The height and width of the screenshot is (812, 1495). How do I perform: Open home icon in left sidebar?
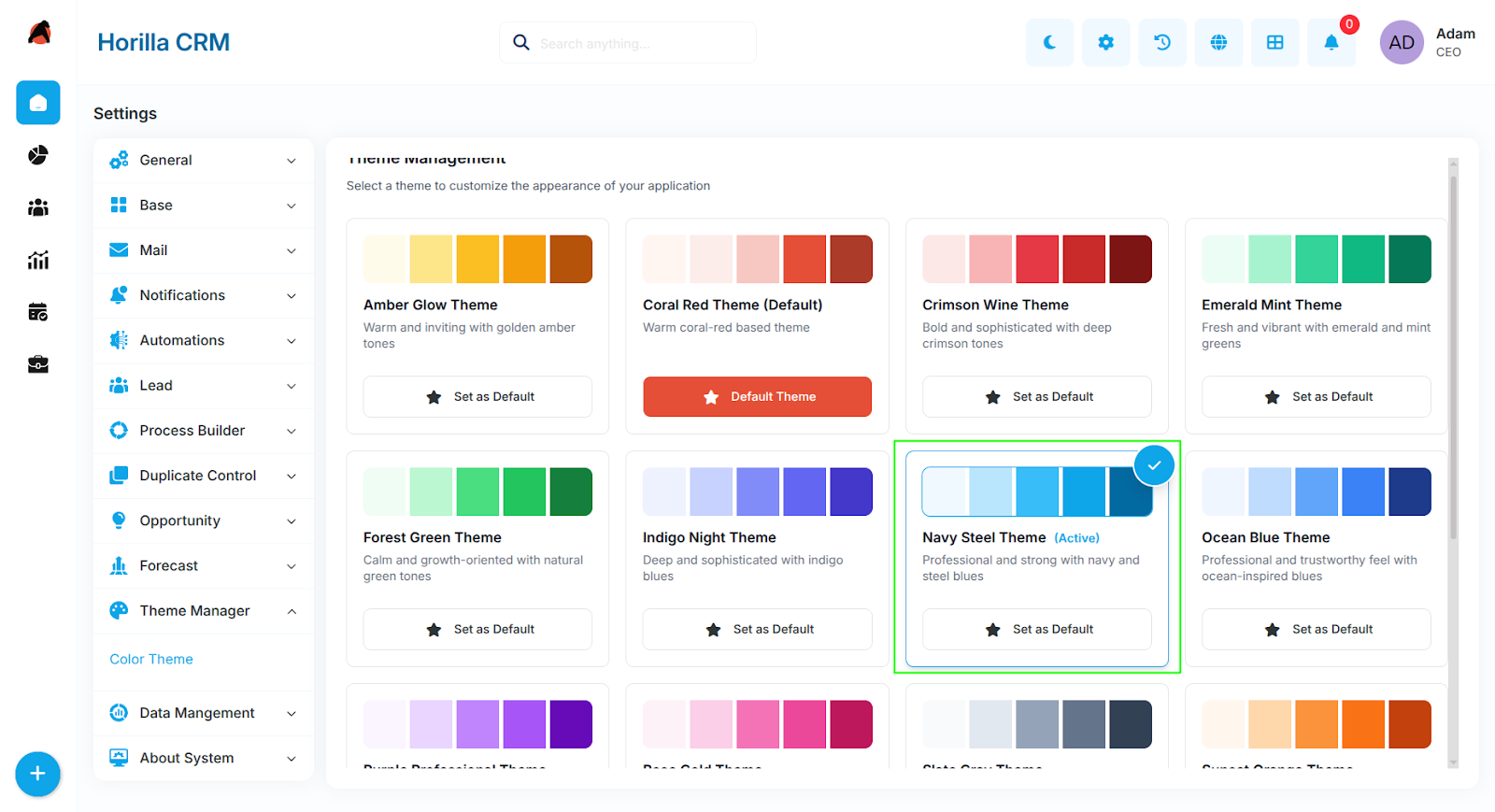[x=38, y=103]
